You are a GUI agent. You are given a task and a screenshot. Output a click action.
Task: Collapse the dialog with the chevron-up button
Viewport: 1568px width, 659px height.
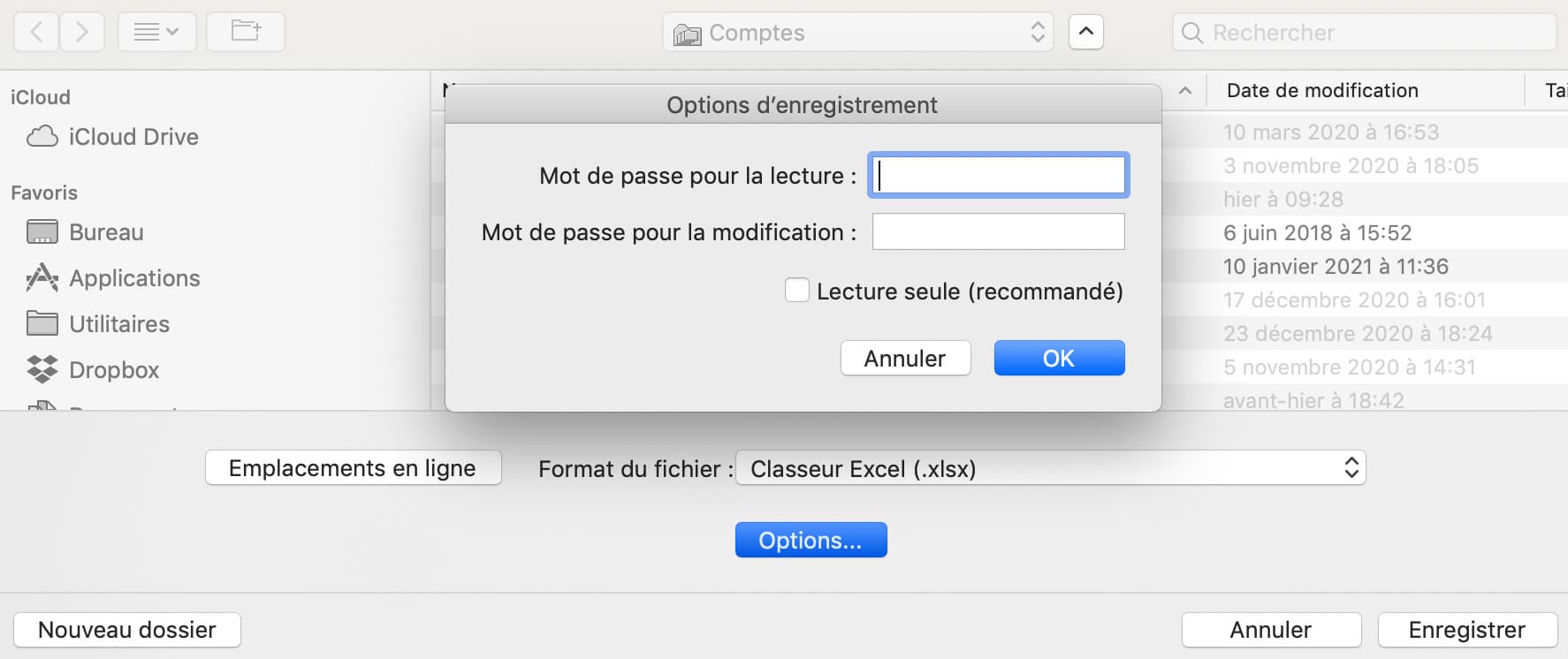tap(1086, 33)
